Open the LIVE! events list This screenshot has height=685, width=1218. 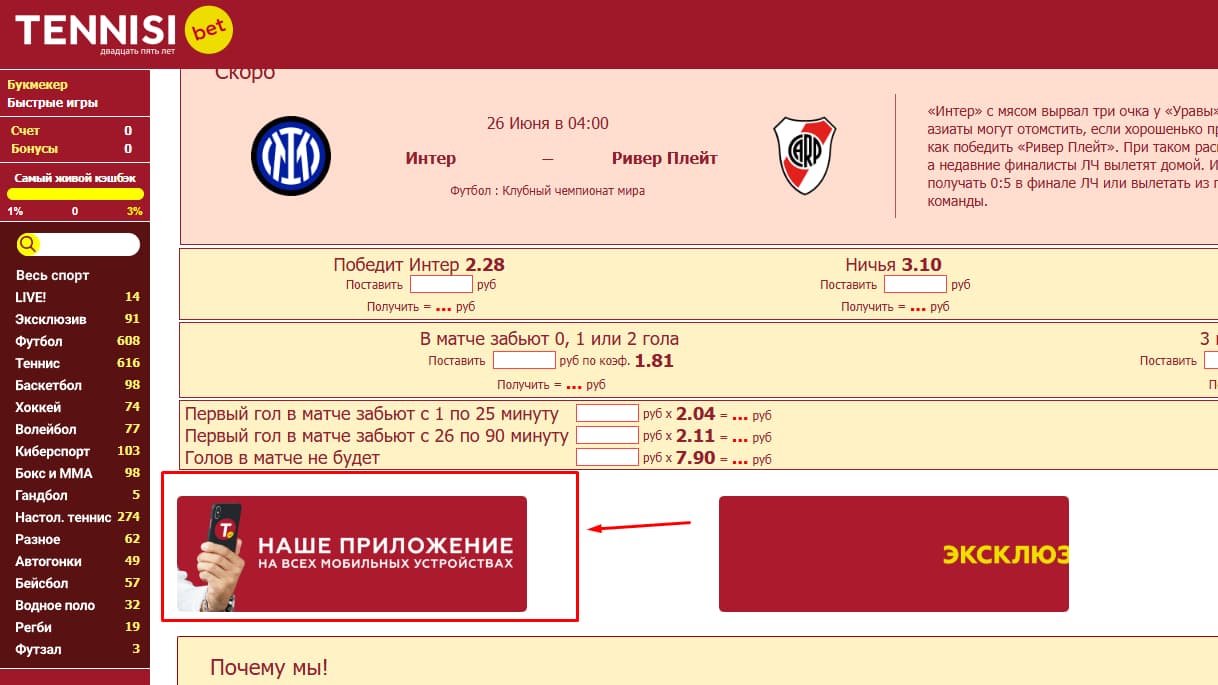(x=76, y=297)
